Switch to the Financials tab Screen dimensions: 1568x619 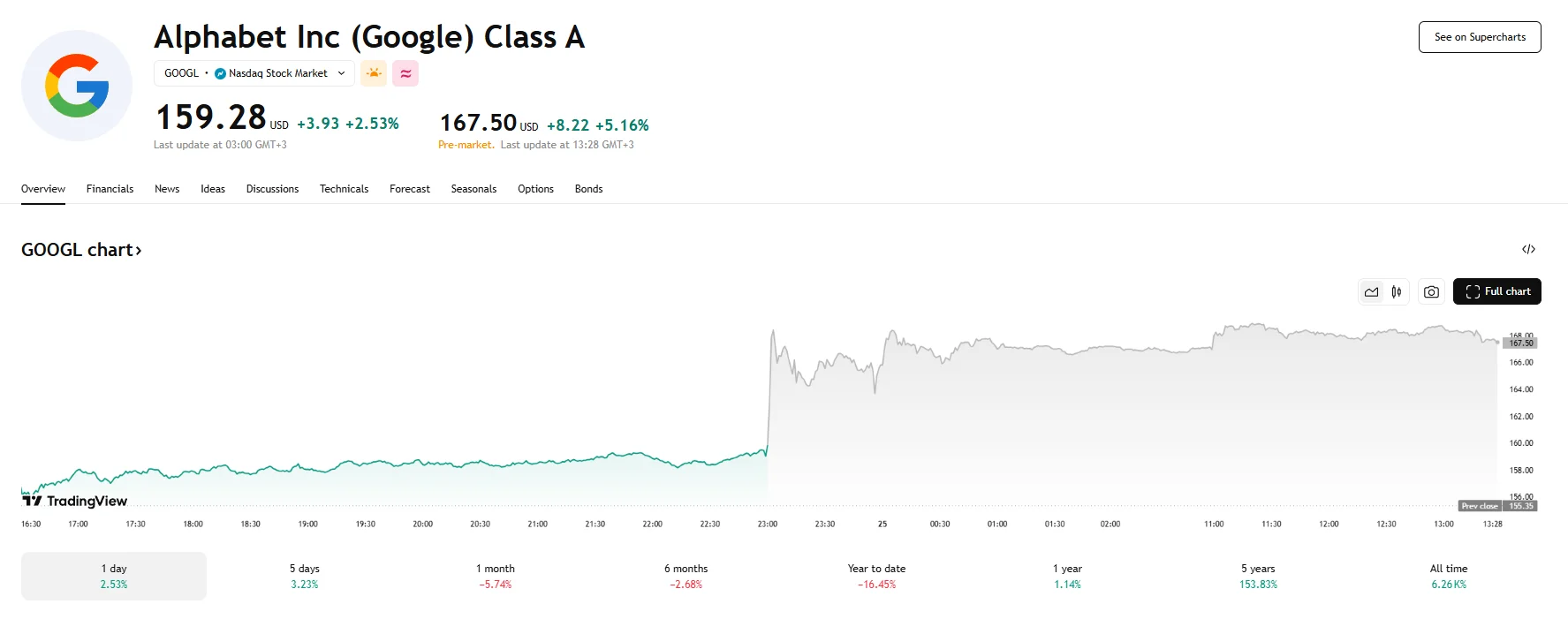pyautogui.click(x=110, y=188)
